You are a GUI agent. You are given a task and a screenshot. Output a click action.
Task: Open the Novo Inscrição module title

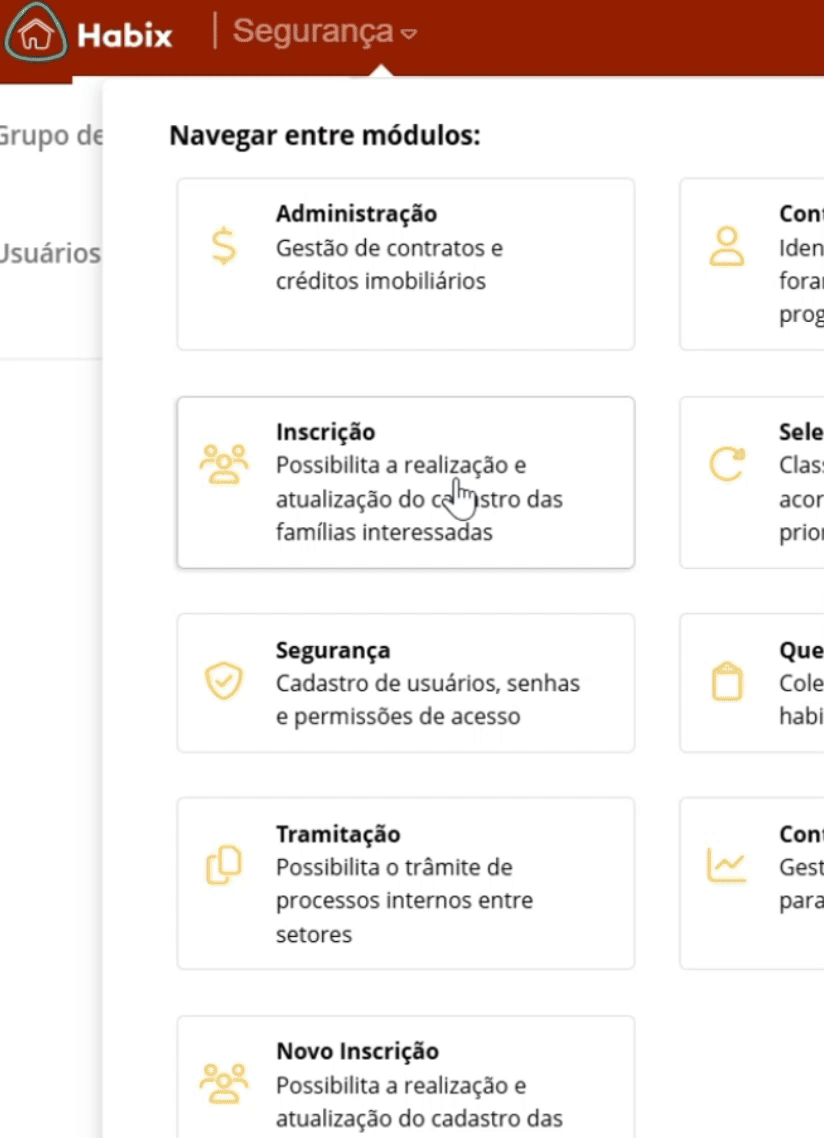click(357, 1051)
